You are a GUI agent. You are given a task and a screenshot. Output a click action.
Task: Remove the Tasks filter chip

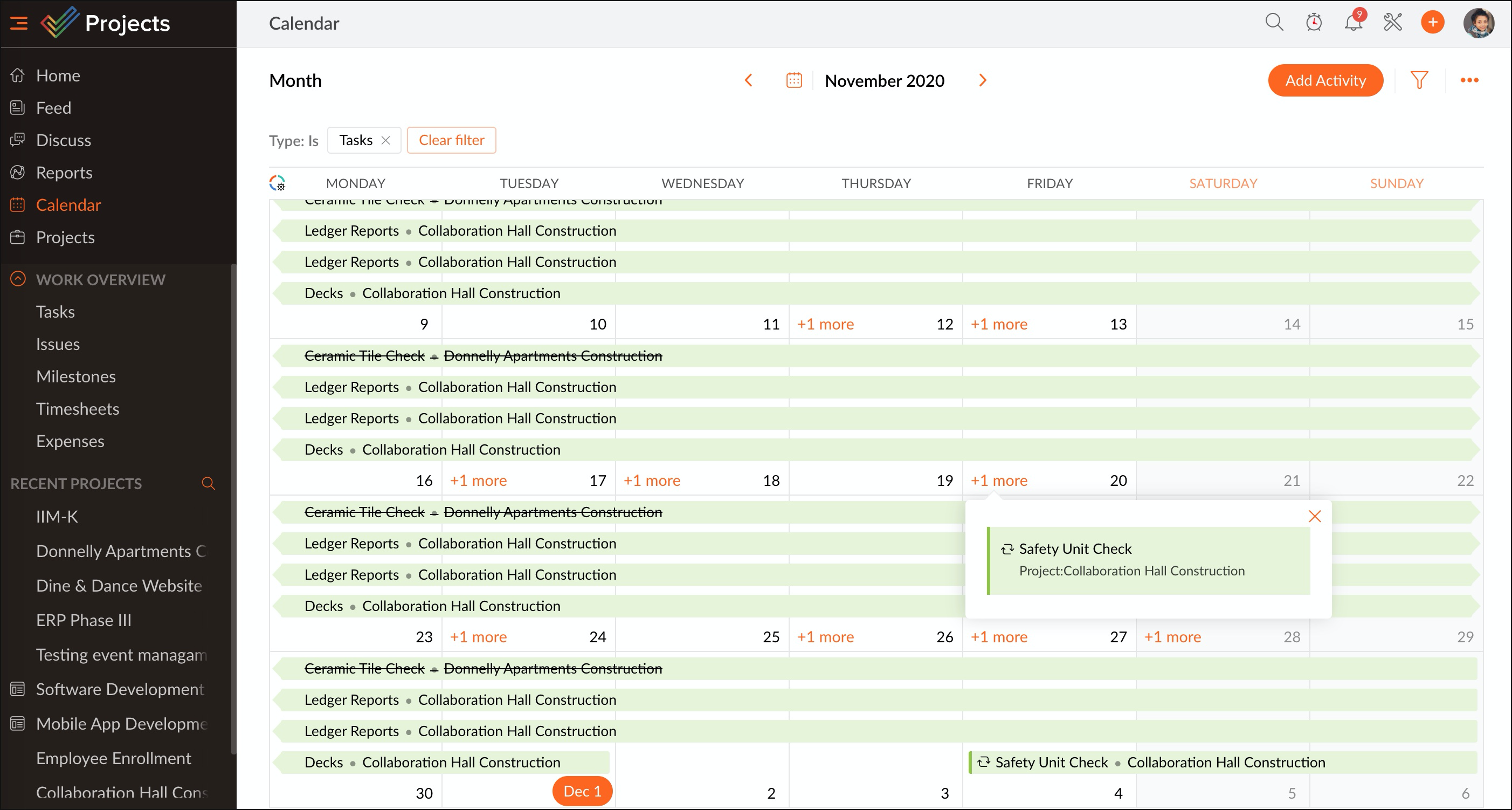pos(385,140)
